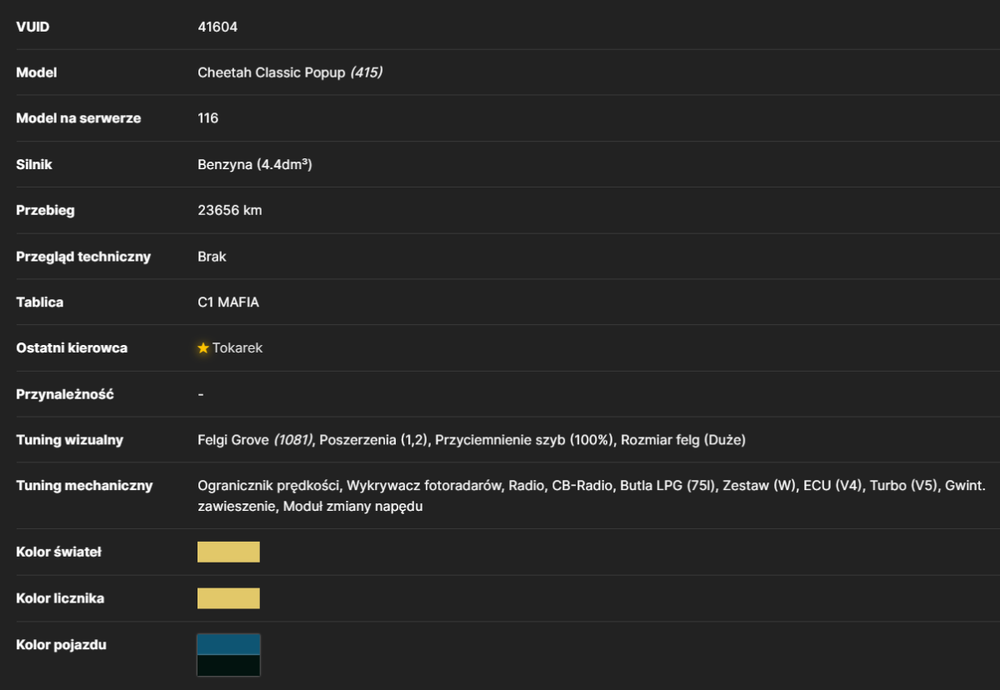Click the Ostatni kierowca label

(x=71, y=348)
